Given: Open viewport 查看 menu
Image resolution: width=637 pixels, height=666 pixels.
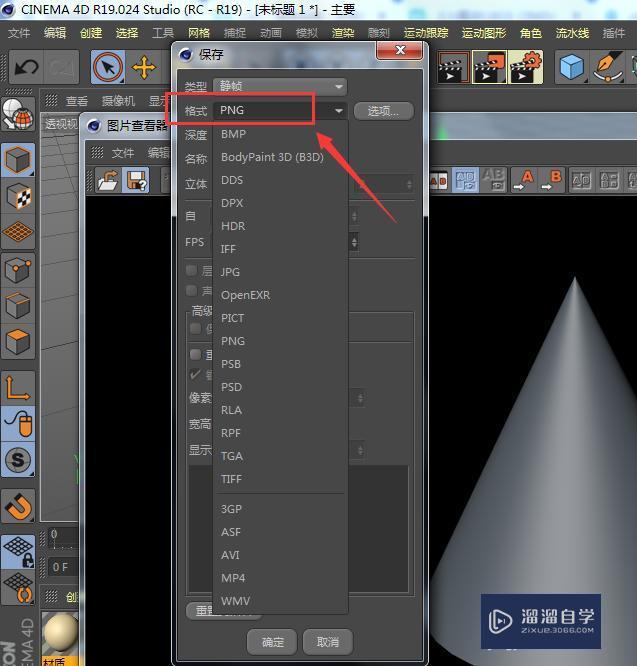Looking at the screenshot, I should pos(77,101).
